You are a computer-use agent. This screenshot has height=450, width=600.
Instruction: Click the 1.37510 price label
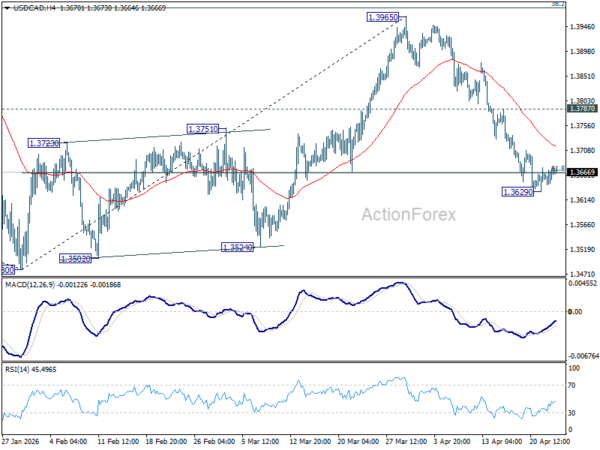pos(203,129)
